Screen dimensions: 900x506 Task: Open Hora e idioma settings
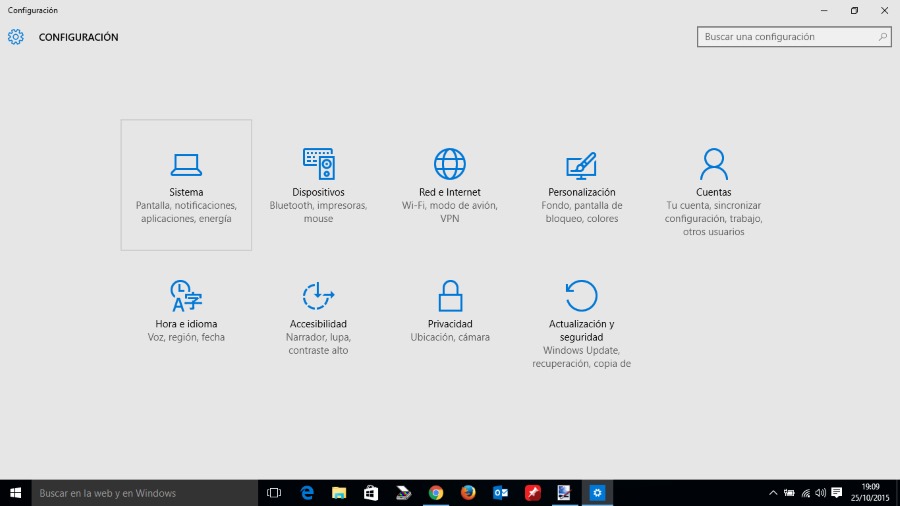(186, 317)
